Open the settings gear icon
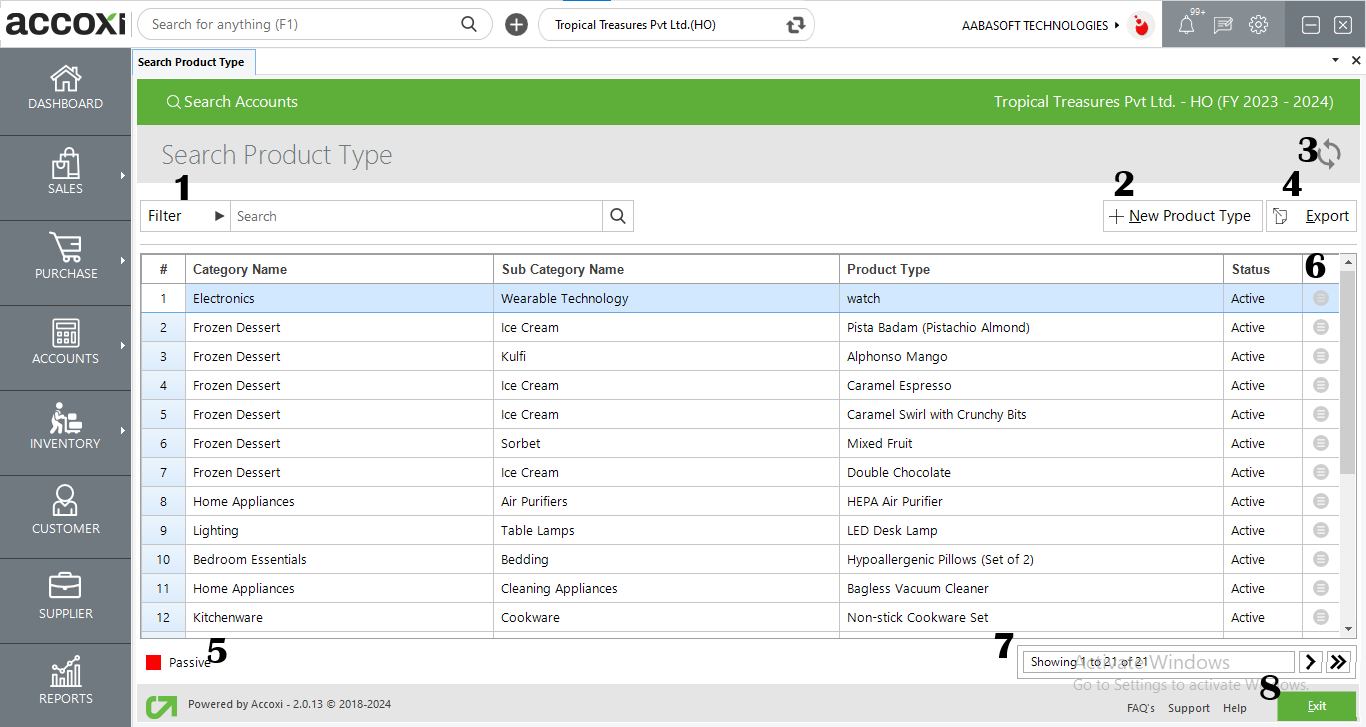The image size is (1366, 727). coord(1259,25)
